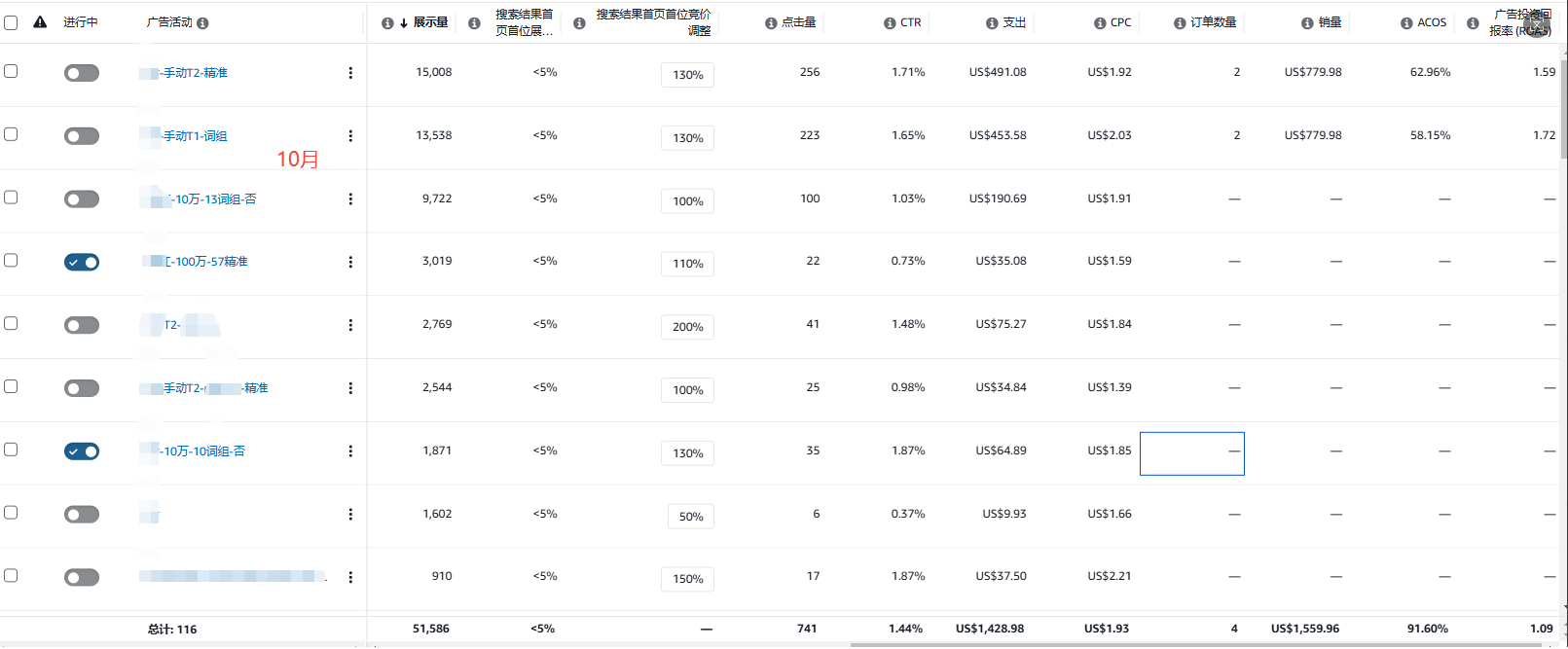Click the 支出 column header

point(1014,22)
